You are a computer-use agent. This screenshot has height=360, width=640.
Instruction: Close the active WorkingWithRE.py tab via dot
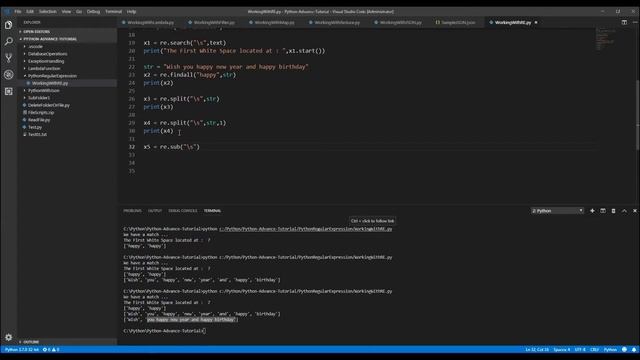[536, 22]
